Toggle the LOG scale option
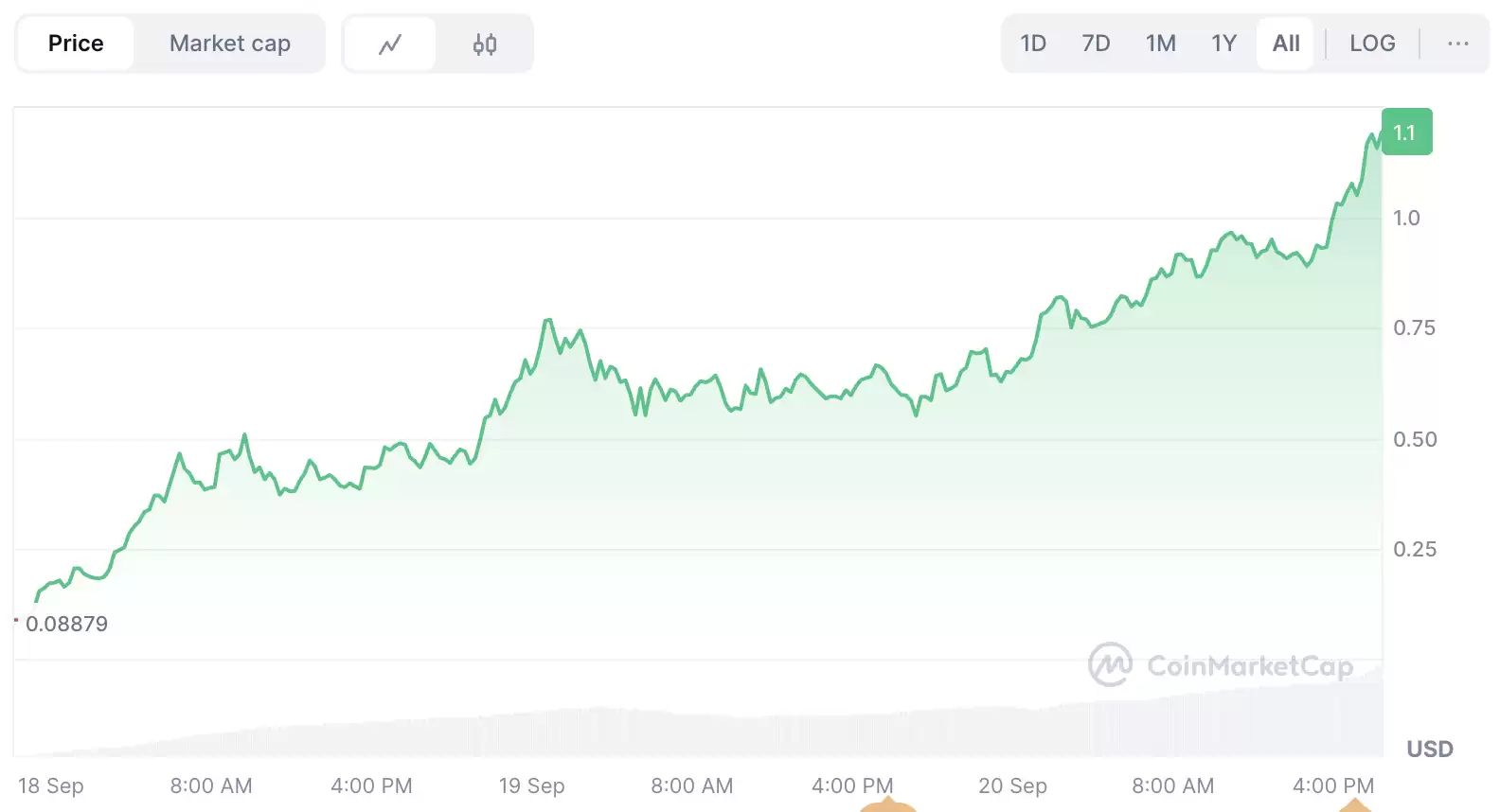This screenshot has height=812, width=1500. [x=1372, y=43]
